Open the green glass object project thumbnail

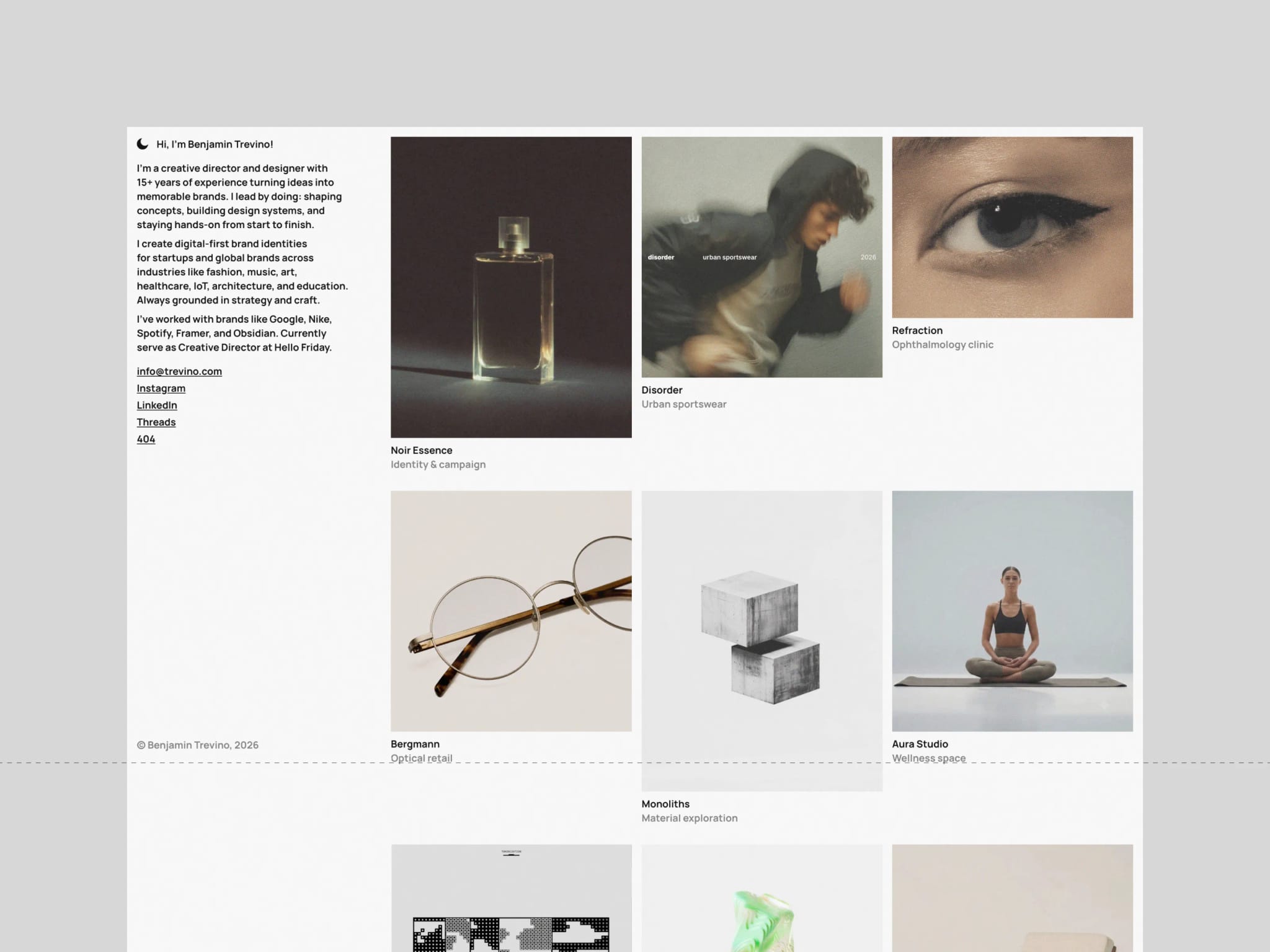pos(762,898)
